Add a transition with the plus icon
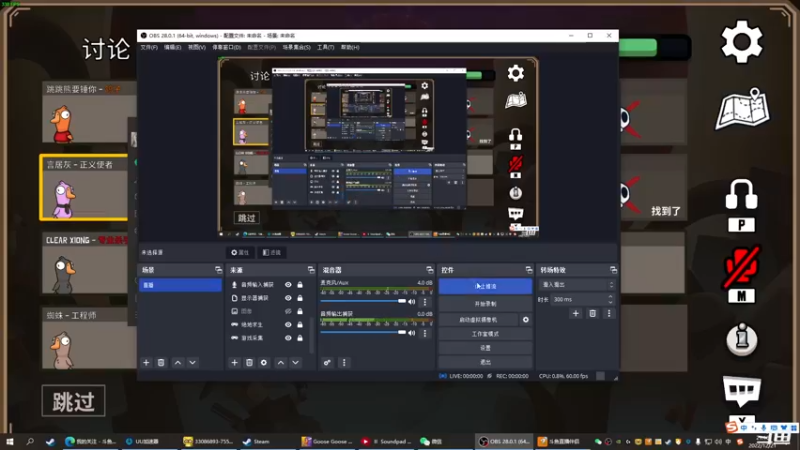Viewport: 800px width, 450px height. pyautogui.click(x=576, y=314)
